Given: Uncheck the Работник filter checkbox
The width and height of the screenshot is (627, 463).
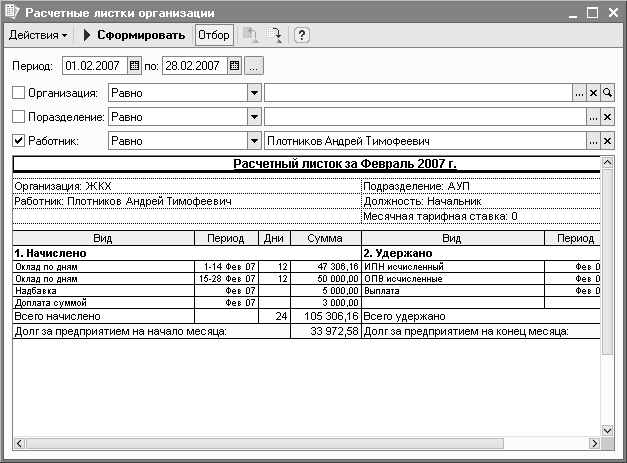Looking at the screenshot, I should pyautogui.click(x=17, y=141).
